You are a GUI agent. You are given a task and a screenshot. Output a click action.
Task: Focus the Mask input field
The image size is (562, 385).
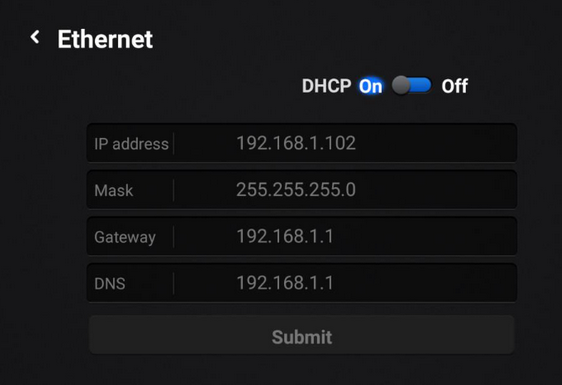[x=302, y=190]
